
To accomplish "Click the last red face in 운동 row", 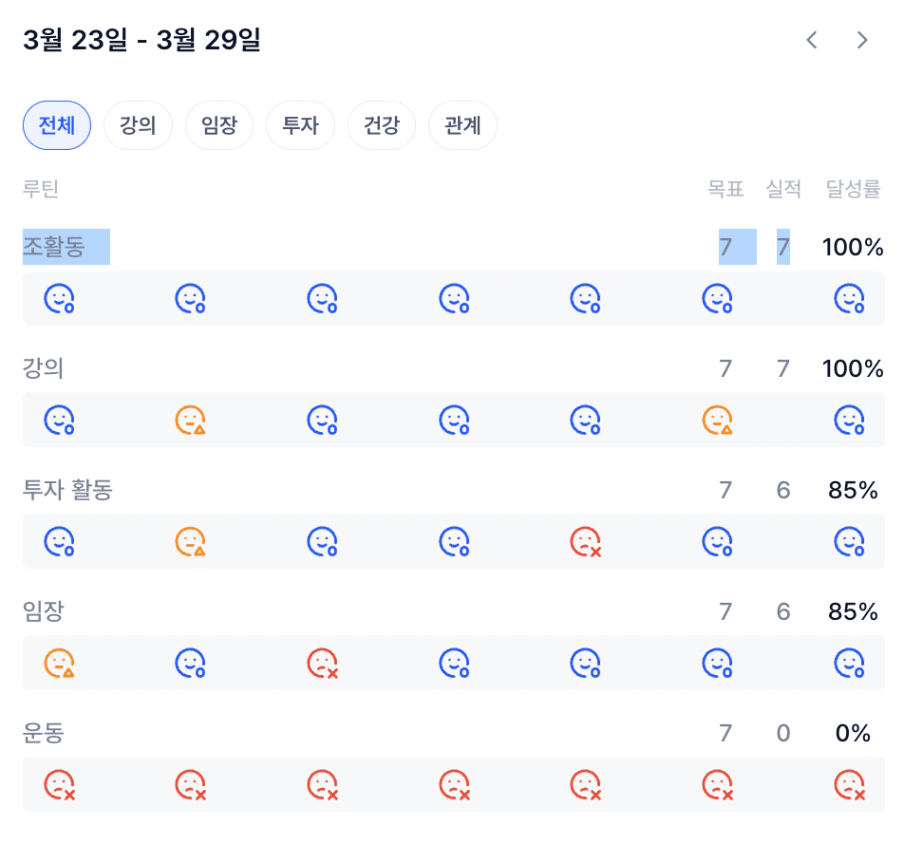I will 849,785.
